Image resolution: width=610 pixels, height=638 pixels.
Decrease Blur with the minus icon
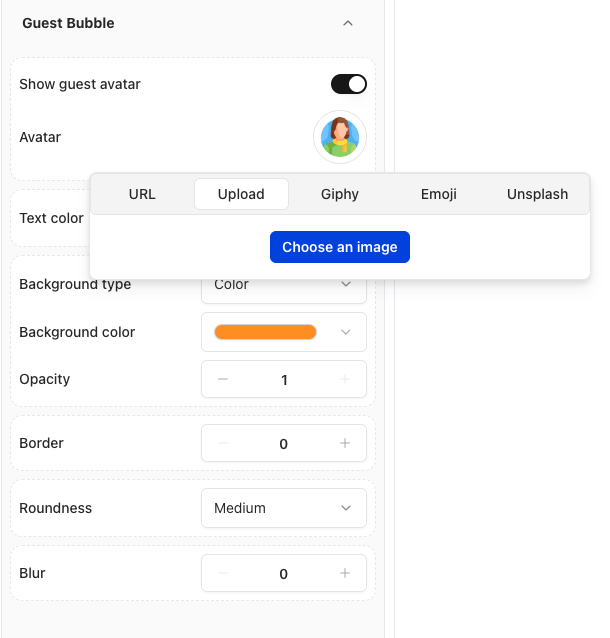pyautogui.click(x=223, y=573)
